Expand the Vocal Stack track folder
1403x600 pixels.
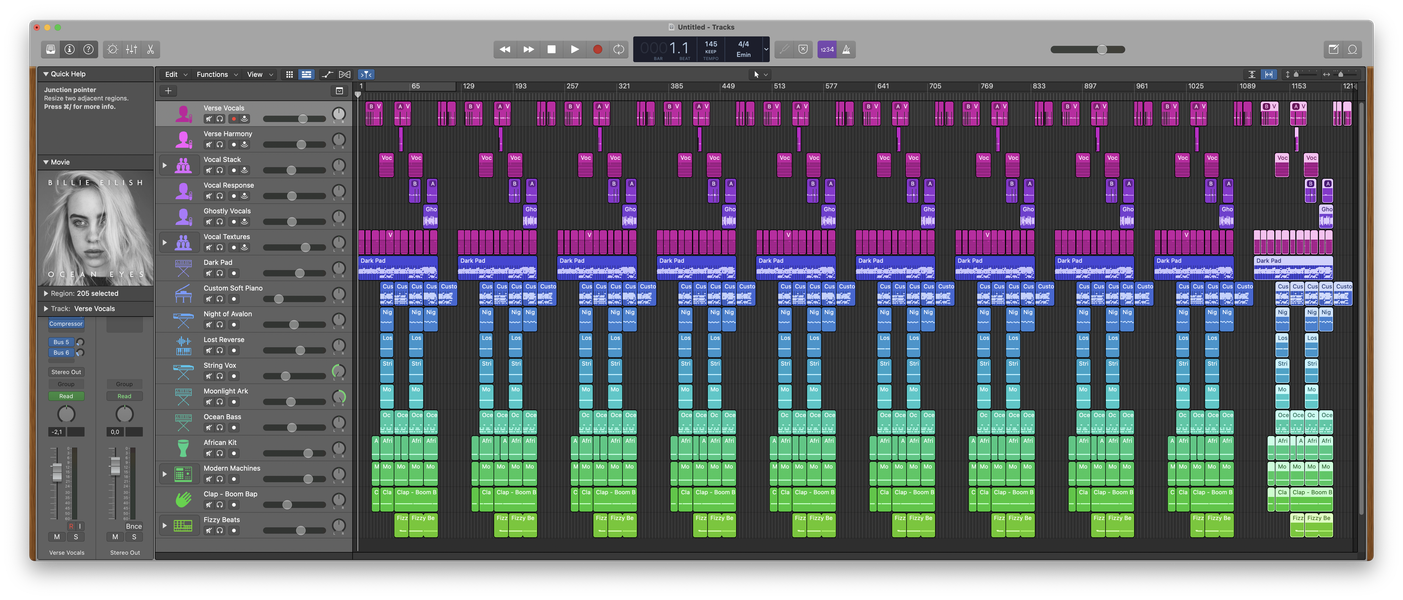165,165
